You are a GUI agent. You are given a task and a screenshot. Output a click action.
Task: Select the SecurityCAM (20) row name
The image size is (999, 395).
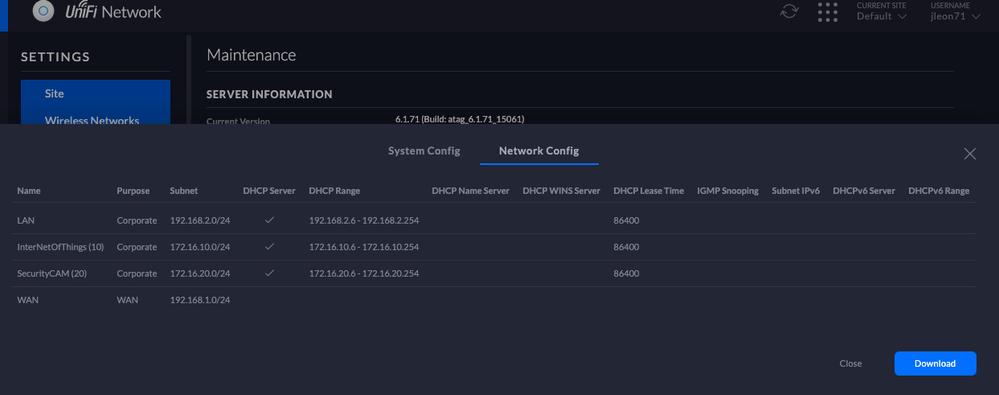pyautogui.click(x=52, y=273)
